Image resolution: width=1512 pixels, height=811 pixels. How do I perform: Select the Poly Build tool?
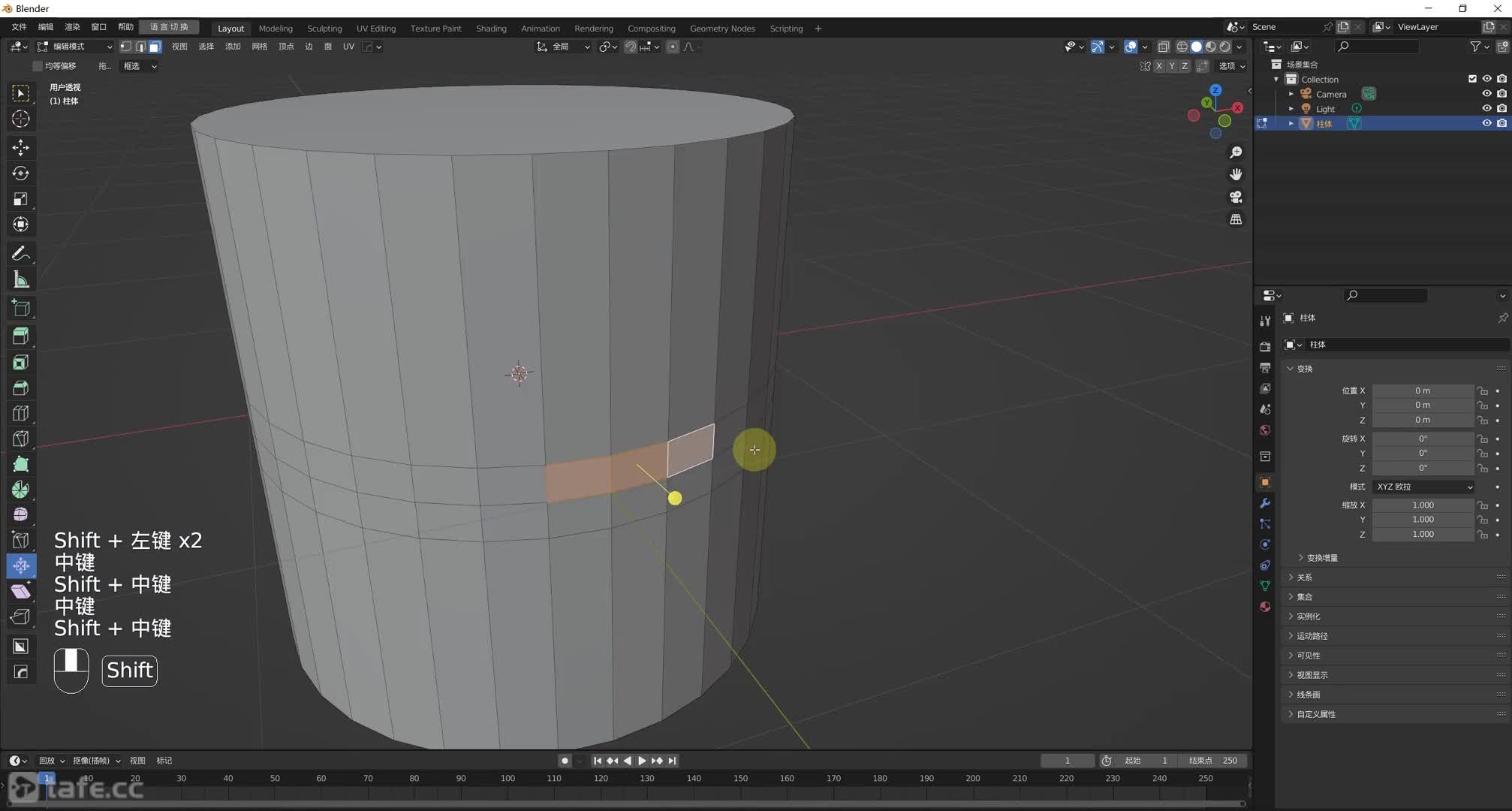coord(21,464)
